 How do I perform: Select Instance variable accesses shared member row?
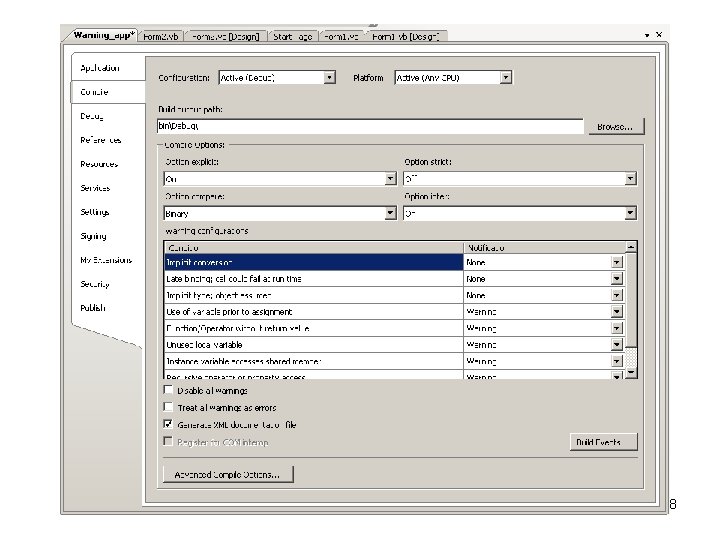[x=314, y=361]
